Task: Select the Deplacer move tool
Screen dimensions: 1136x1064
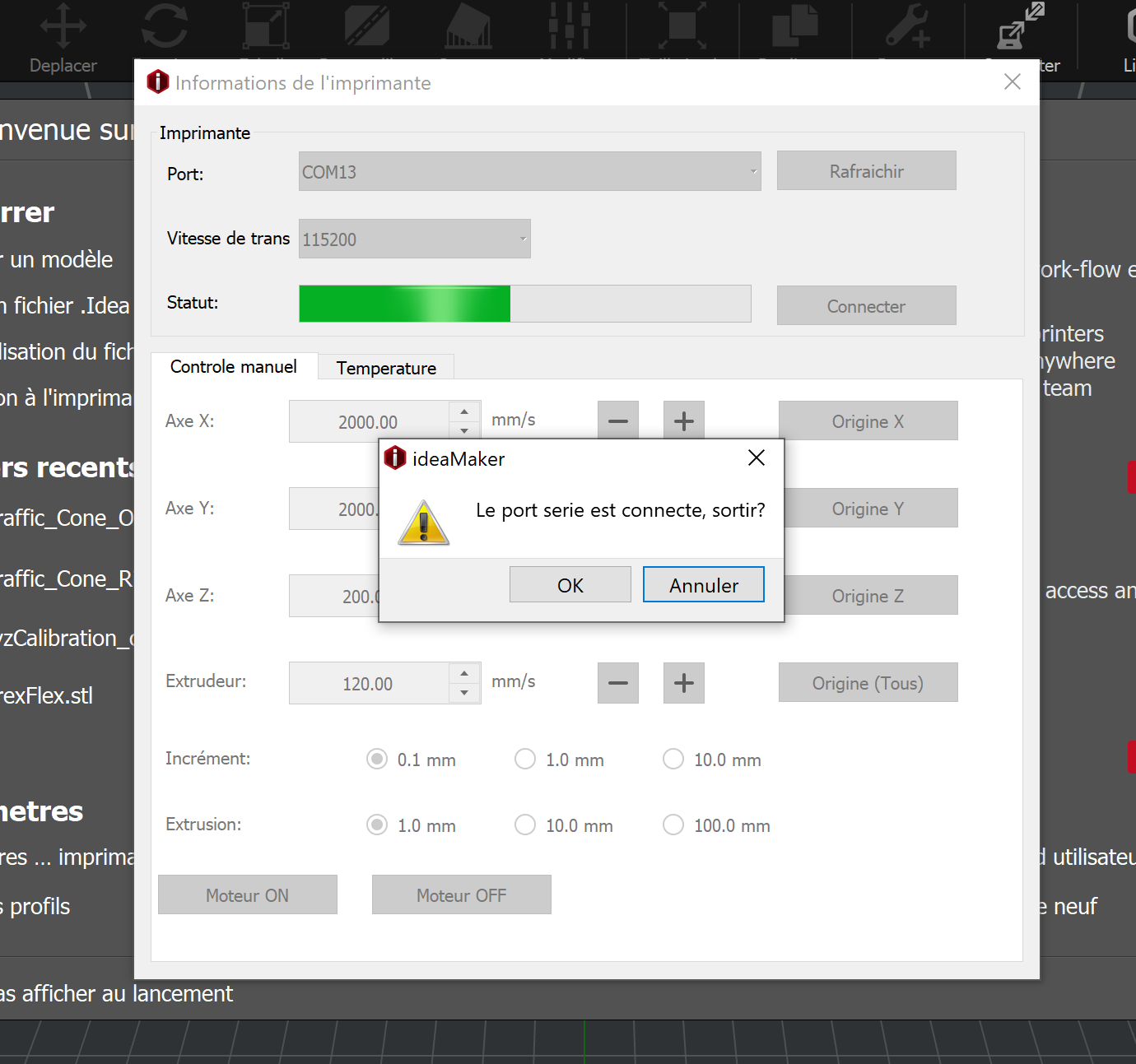Action: (x=63, y=38)
